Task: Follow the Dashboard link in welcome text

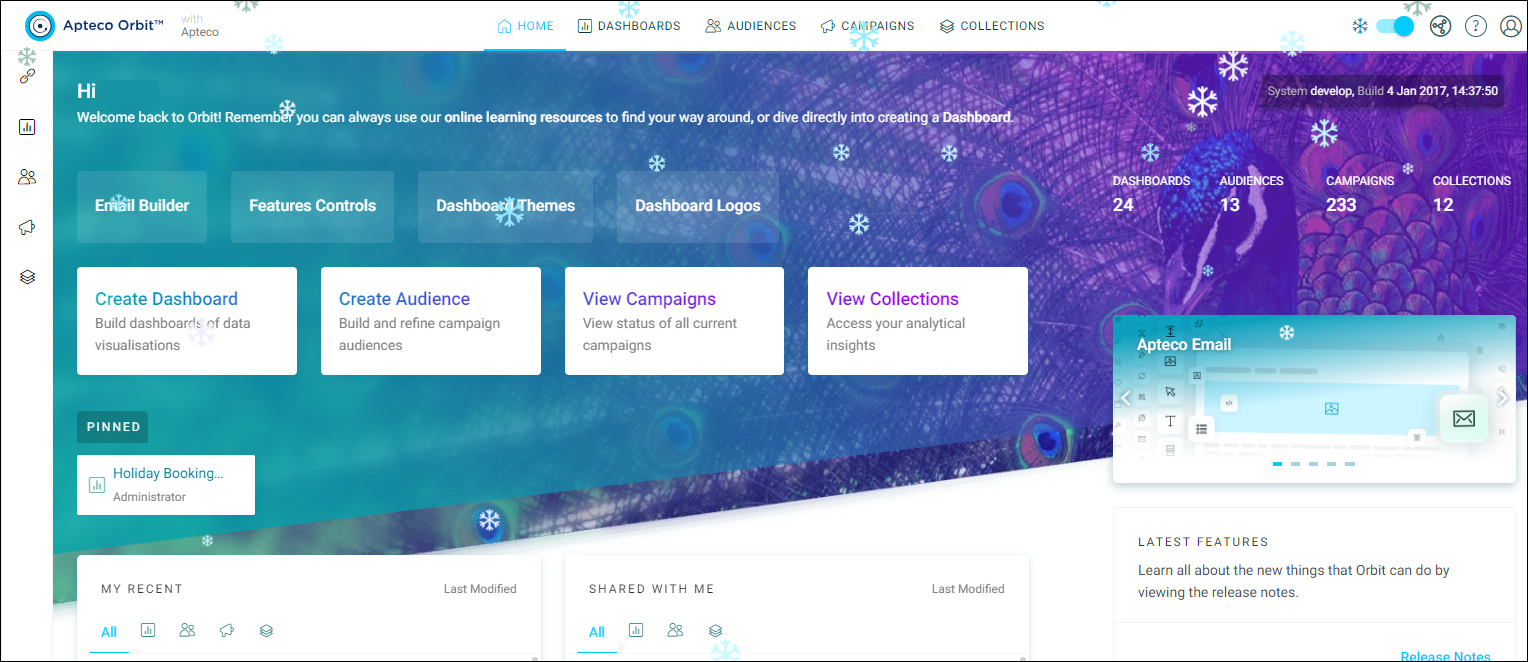Action: coord(977,117)
